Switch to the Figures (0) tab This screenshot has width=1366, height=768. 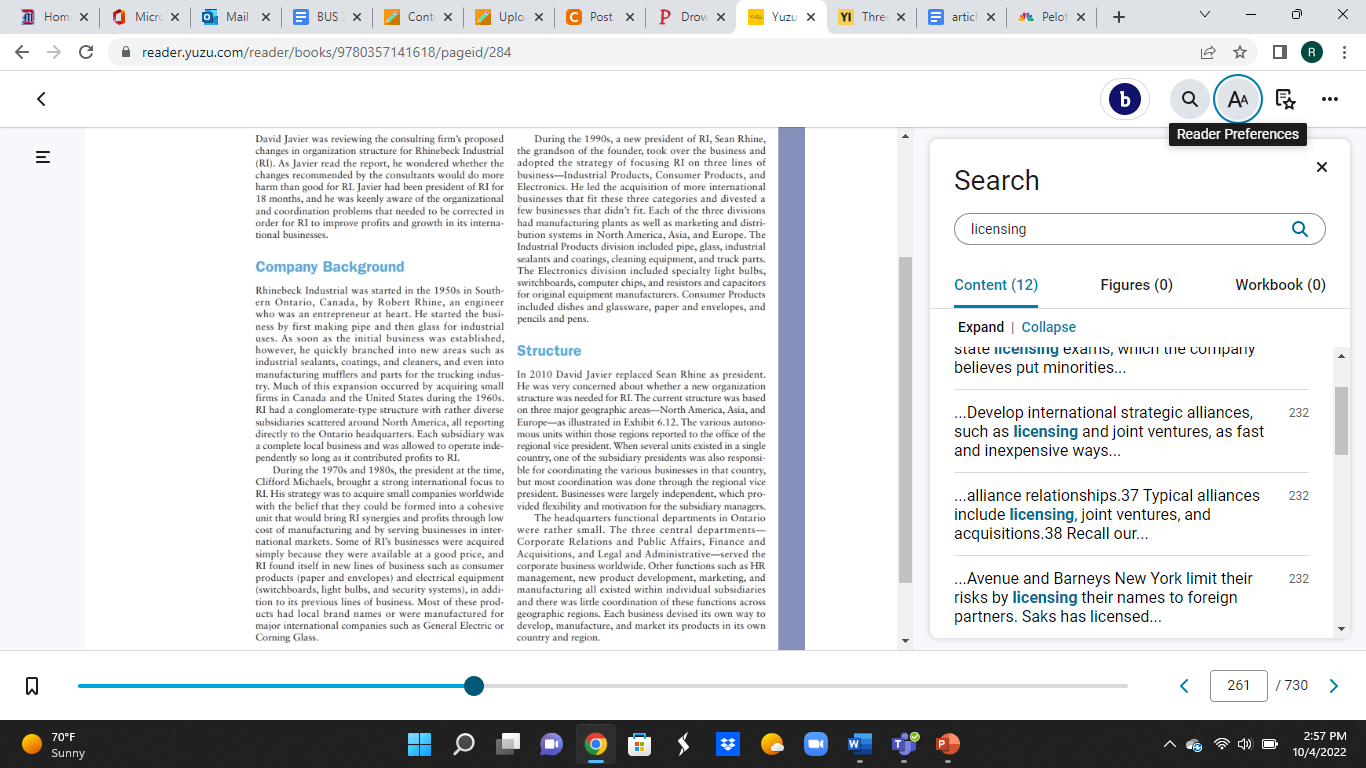(x=1136, y=285)
